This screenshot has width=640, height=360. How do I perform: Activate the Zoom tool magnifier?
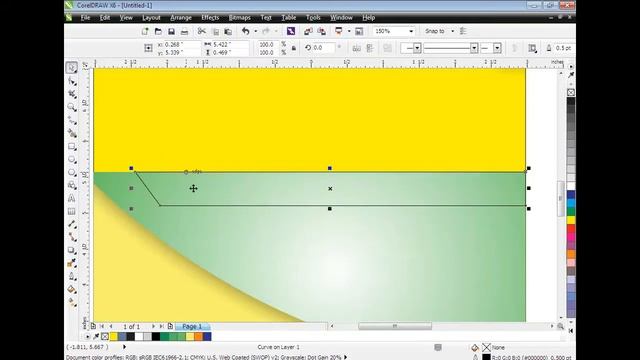pos(72,107)
